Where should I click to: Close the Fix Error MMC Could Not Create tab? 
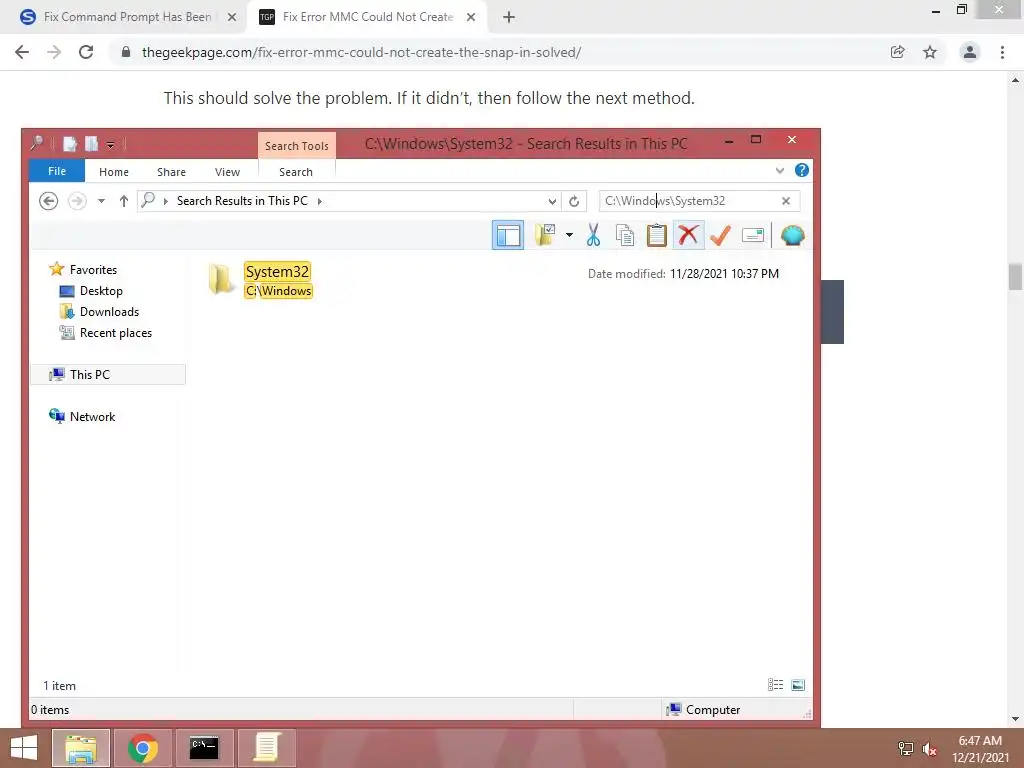471,18
